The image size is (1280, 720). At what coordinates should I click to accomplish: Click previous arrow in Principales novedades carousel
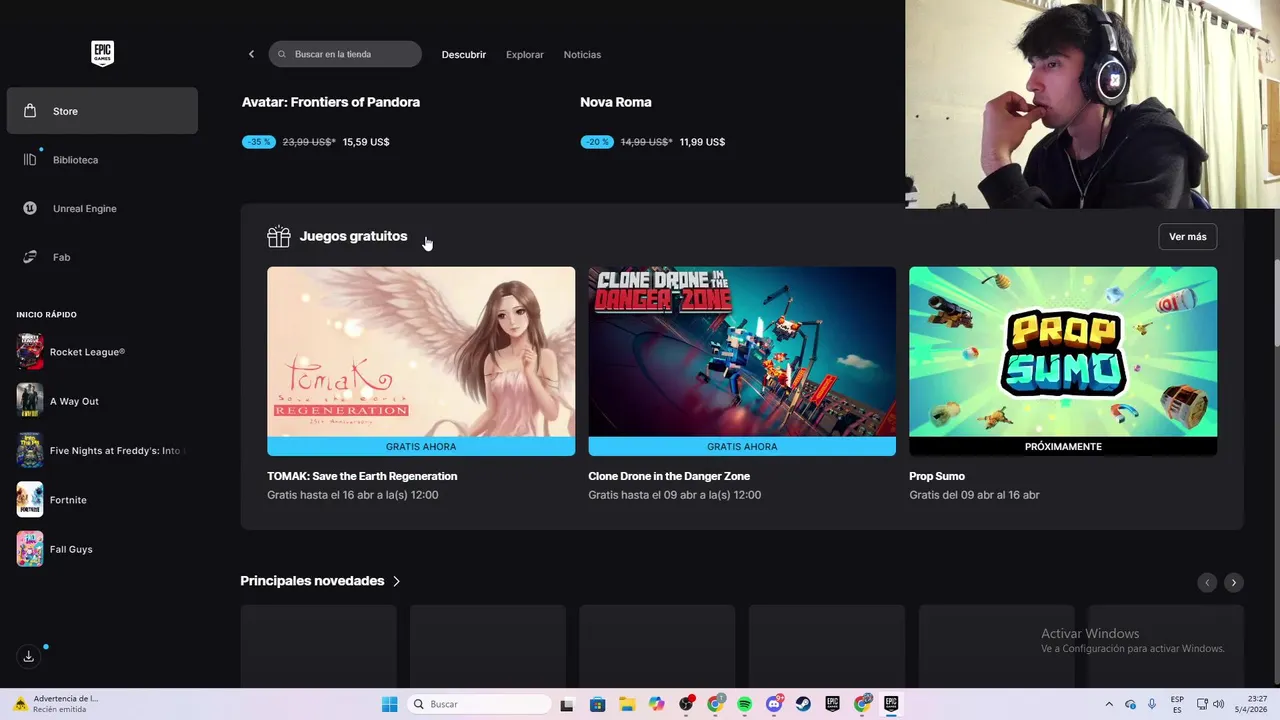1207,582
